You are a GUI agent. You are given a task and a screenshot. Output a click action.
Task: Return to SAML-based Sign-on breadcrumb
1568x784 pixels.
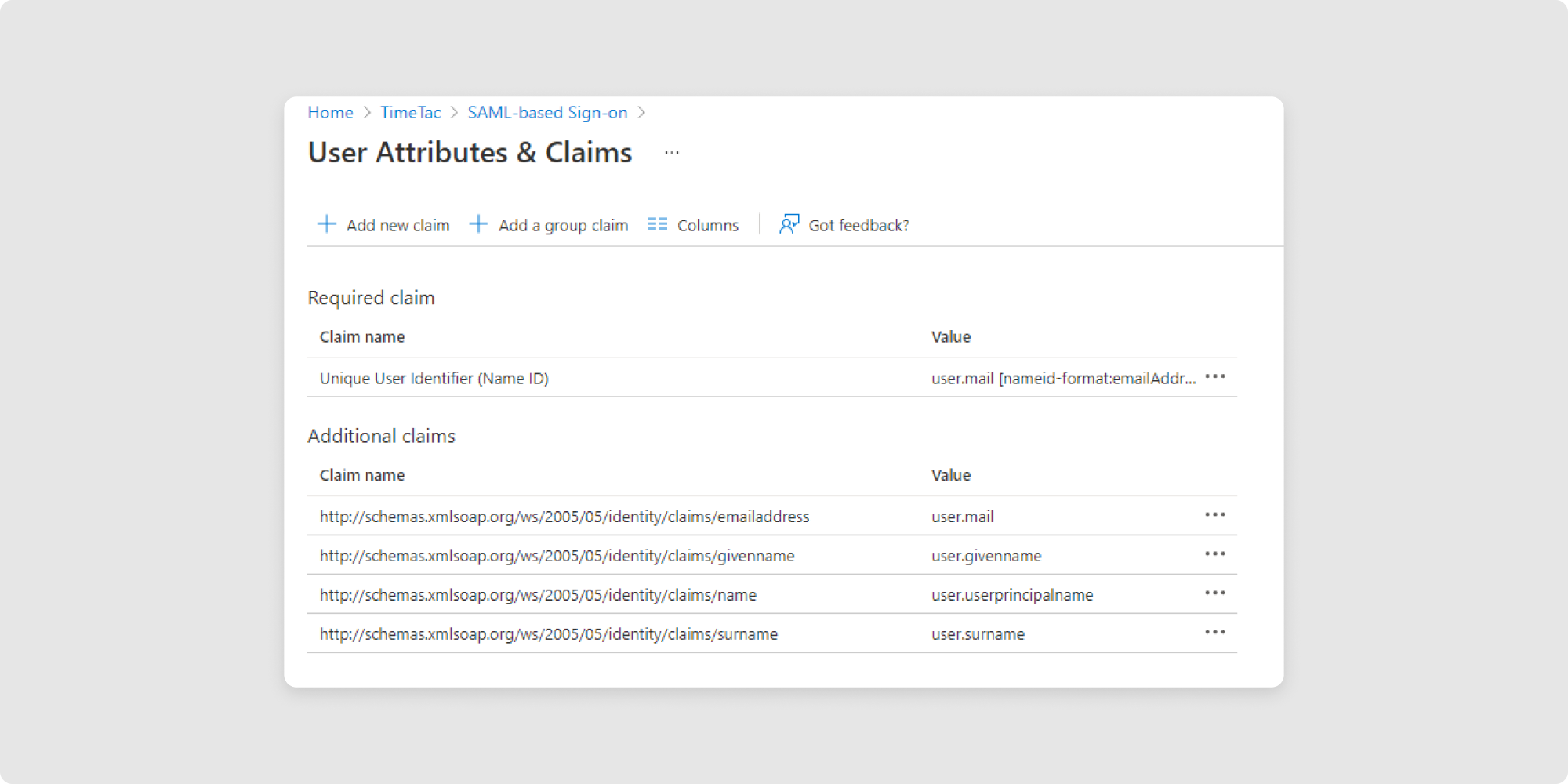pos(547,113)
